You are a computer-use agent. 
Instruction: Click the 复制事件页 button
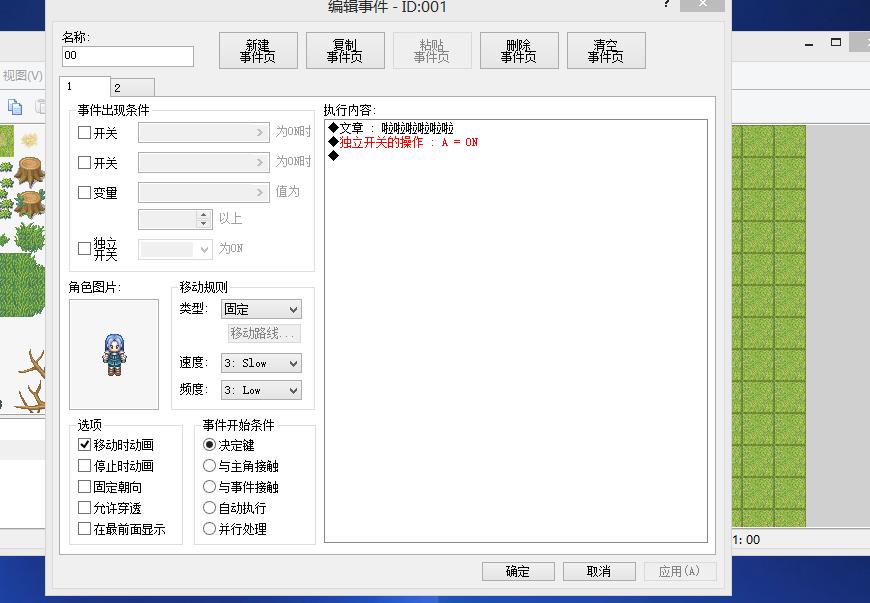click(x=345, y=50)
